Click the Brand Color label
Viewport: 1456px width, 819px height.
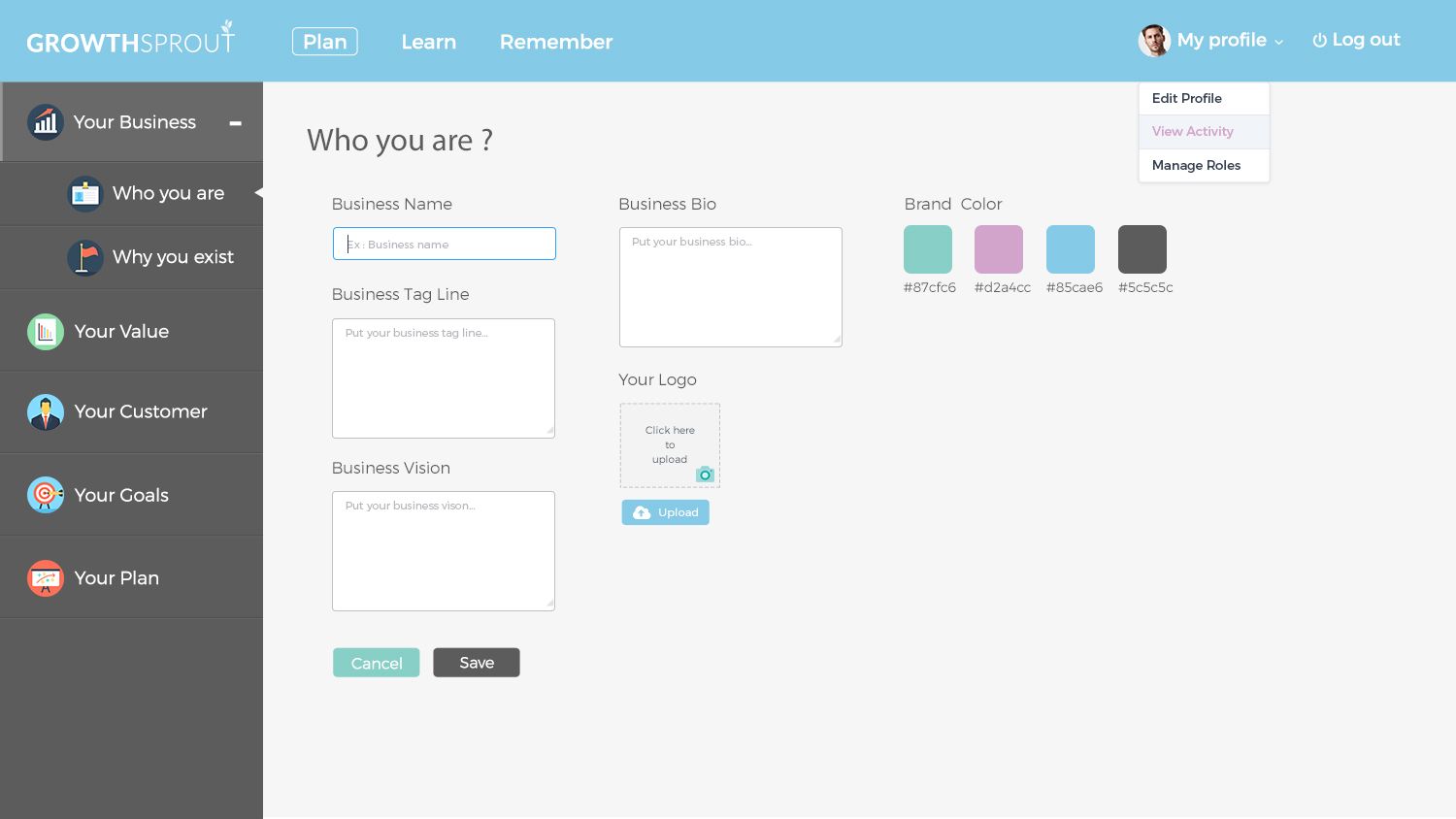point(953,204)
